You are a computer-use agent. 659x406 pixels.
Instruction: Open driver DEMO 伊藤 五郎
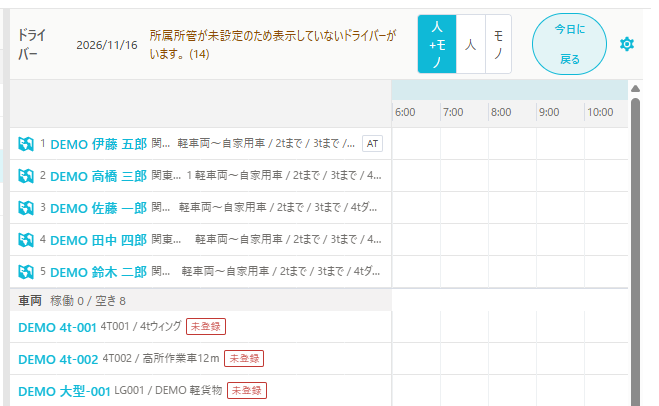click(98, 144)
